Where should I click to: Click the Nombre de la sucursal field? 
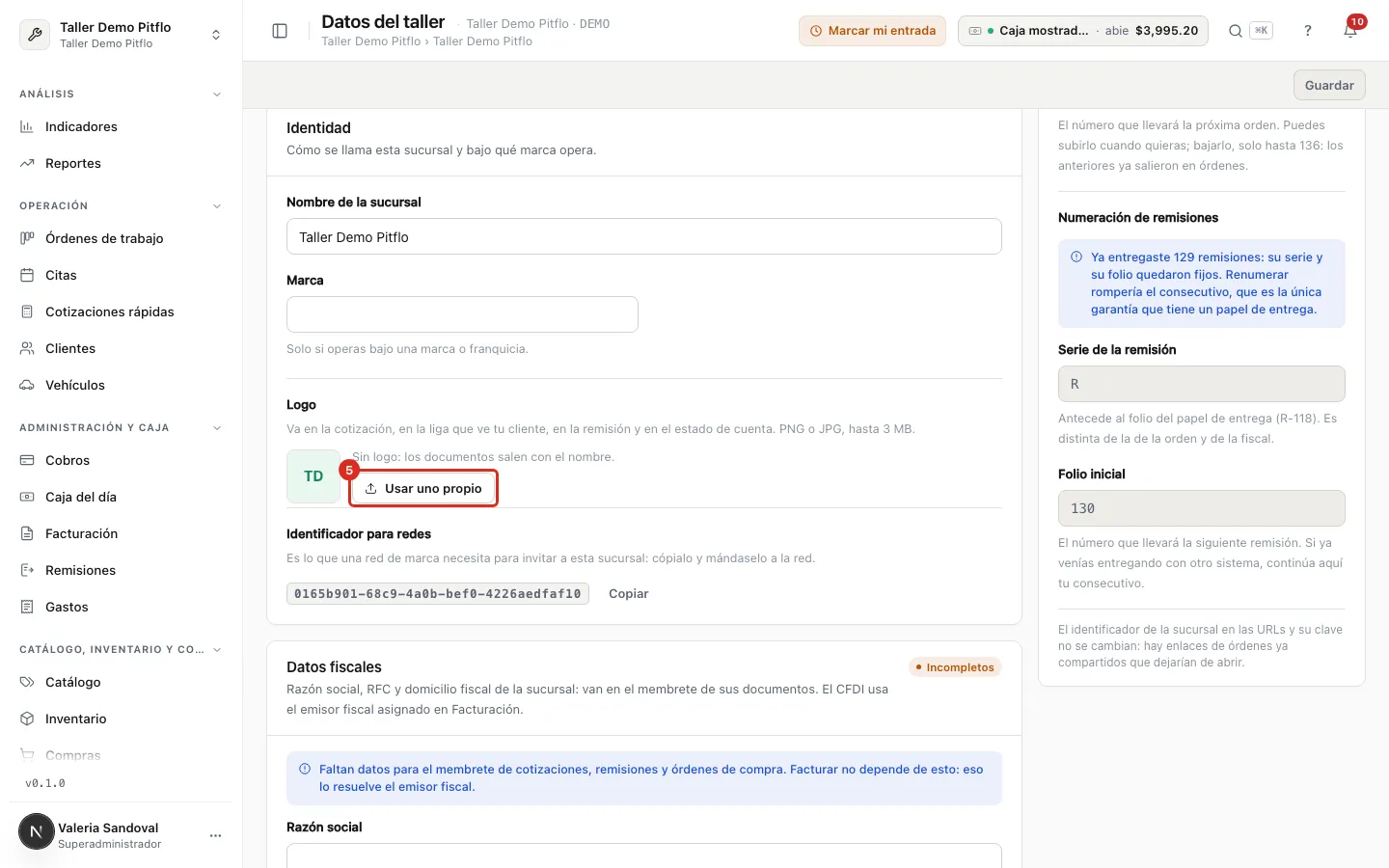tap(644, 236)
